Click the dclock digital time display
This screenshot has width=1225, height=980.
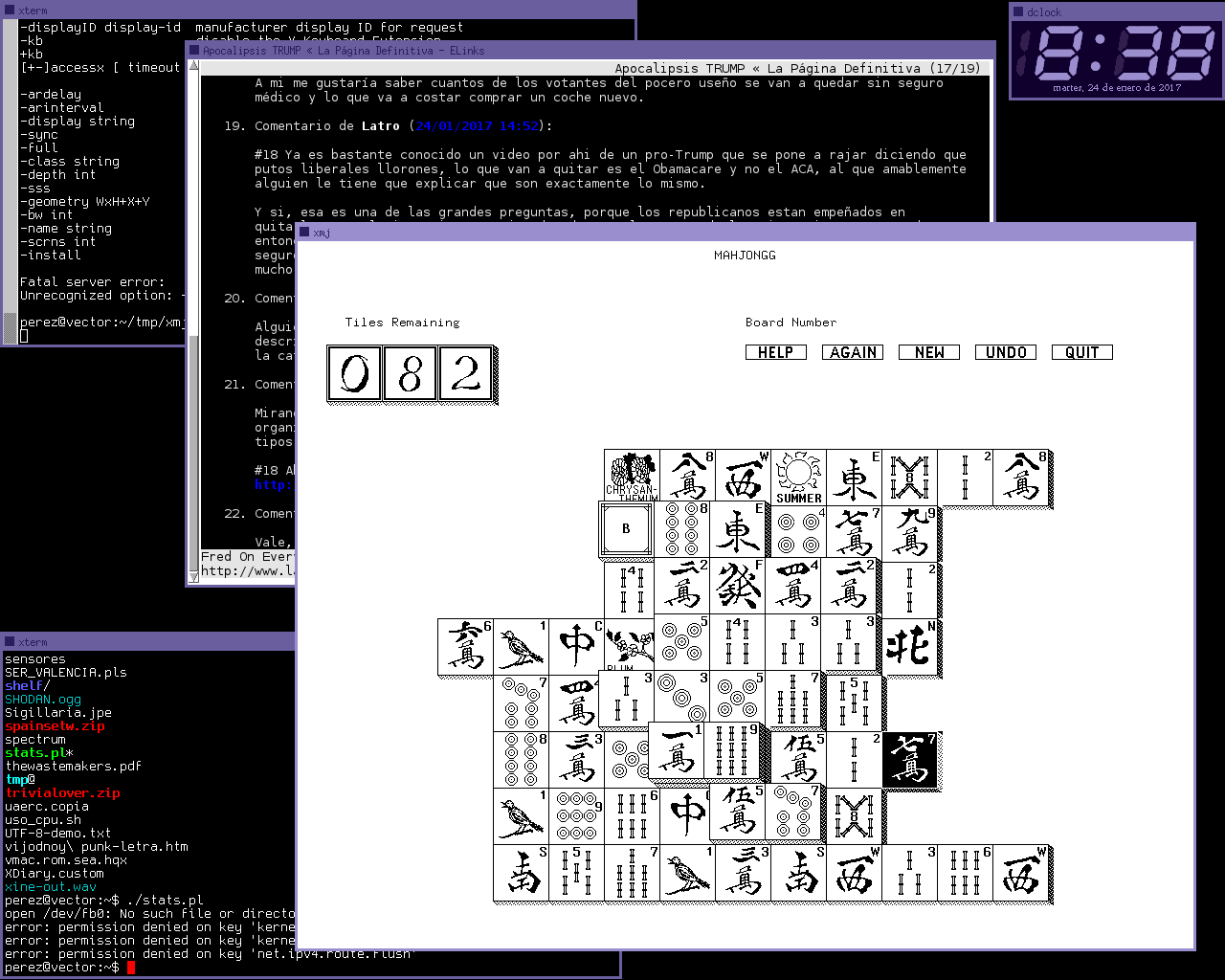pos(1116,53)
